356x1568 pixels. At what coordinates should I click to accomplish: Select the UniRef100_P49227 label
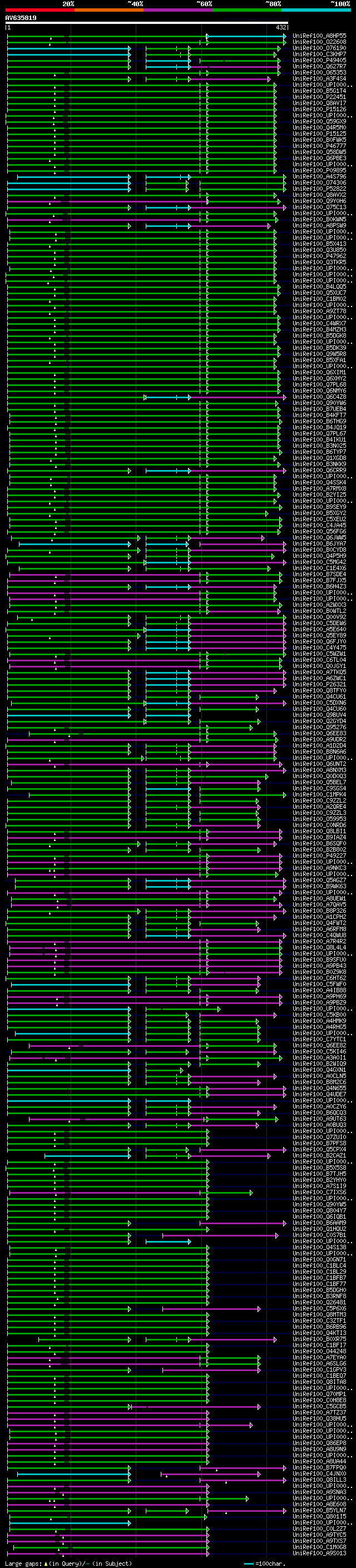click(319, 856)
